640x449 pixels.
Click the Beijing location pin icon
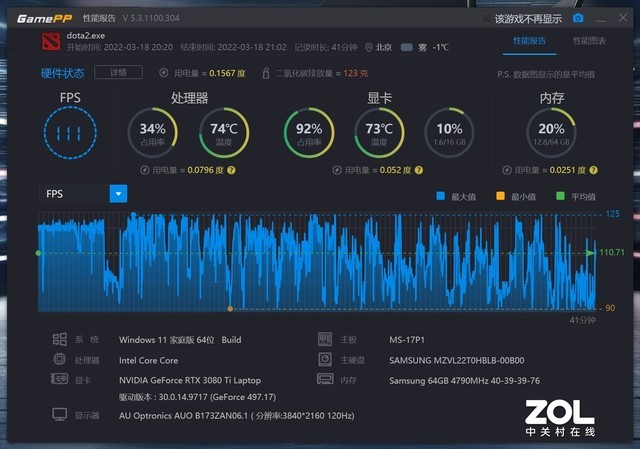[369, 48]
